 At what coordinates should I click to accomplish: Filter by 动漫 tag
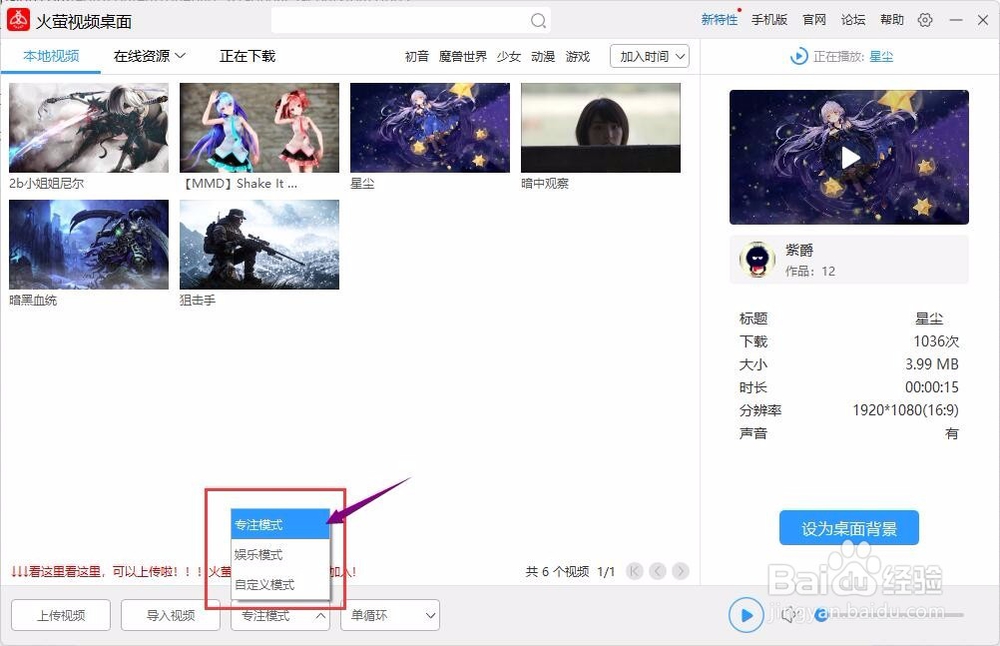(543, 57)
